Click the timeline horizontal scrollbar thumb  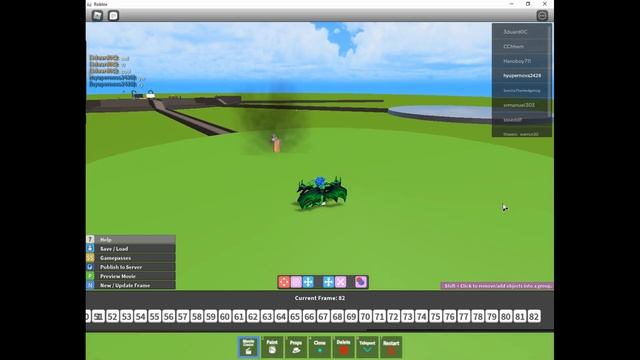pyautogui.click(x=460, y=330)
